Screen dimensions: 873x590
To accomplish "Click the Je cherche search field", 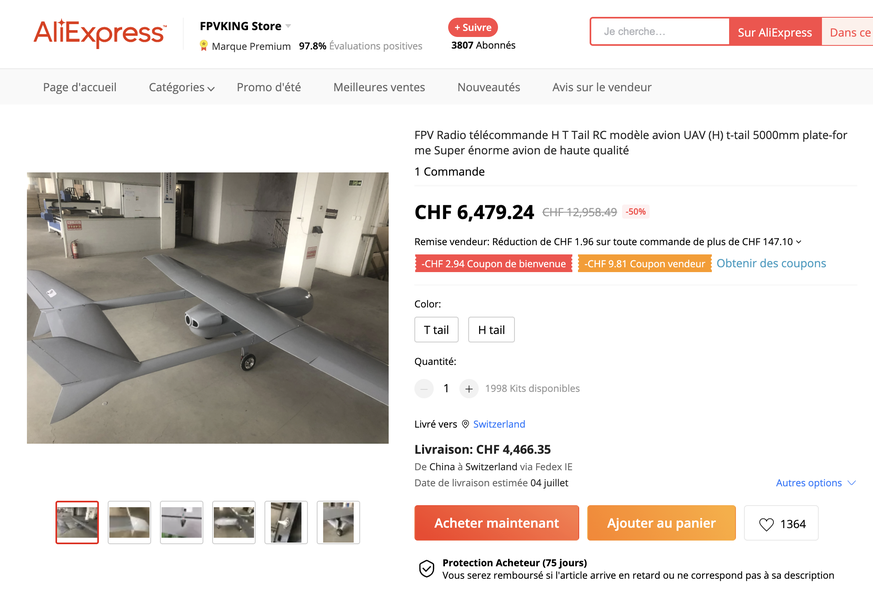I will point(659,32).
